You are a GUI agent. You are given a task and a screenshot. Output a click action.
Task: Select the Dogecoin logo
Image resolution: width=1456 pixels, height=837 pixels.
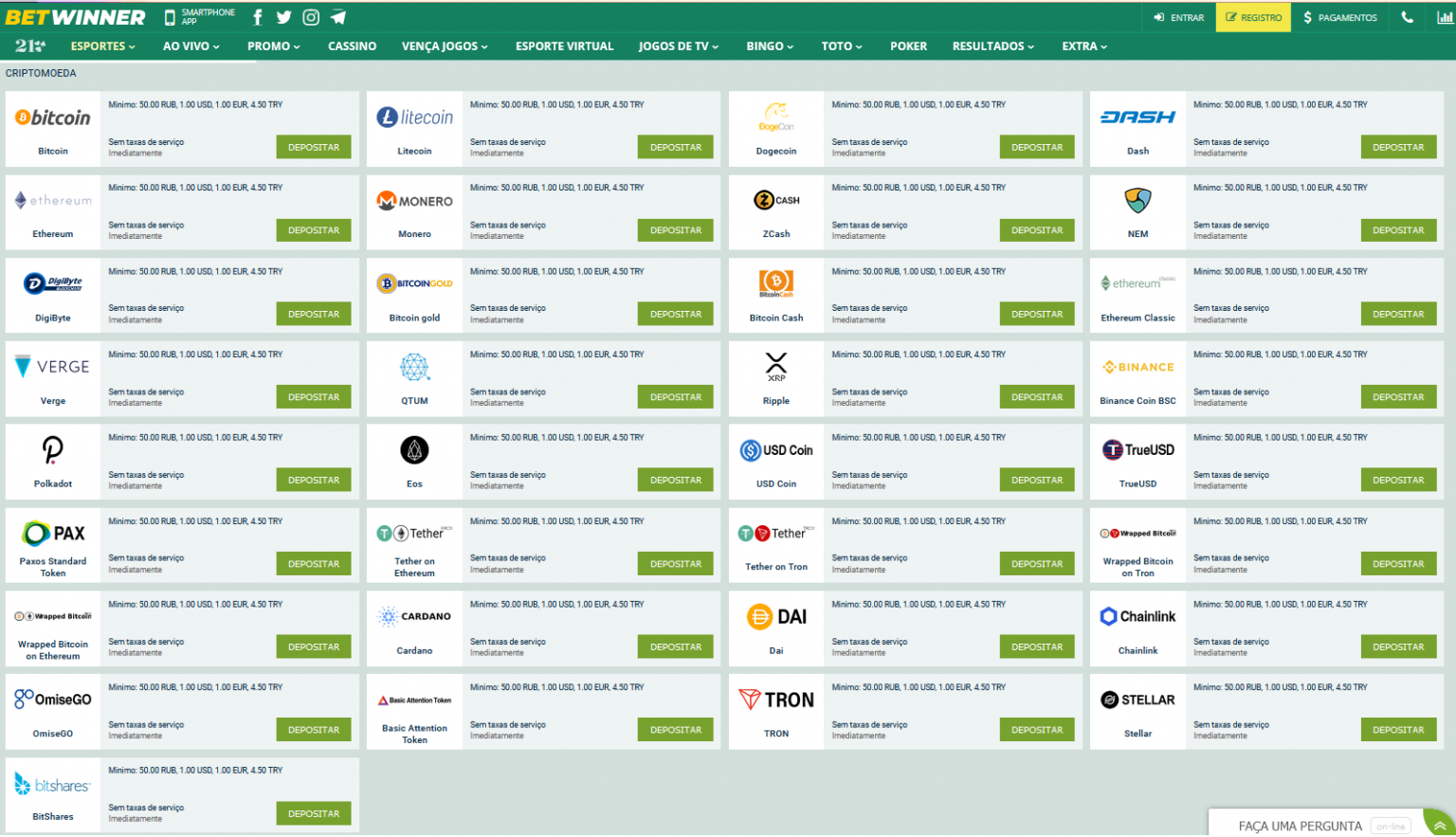coord(776,118)
